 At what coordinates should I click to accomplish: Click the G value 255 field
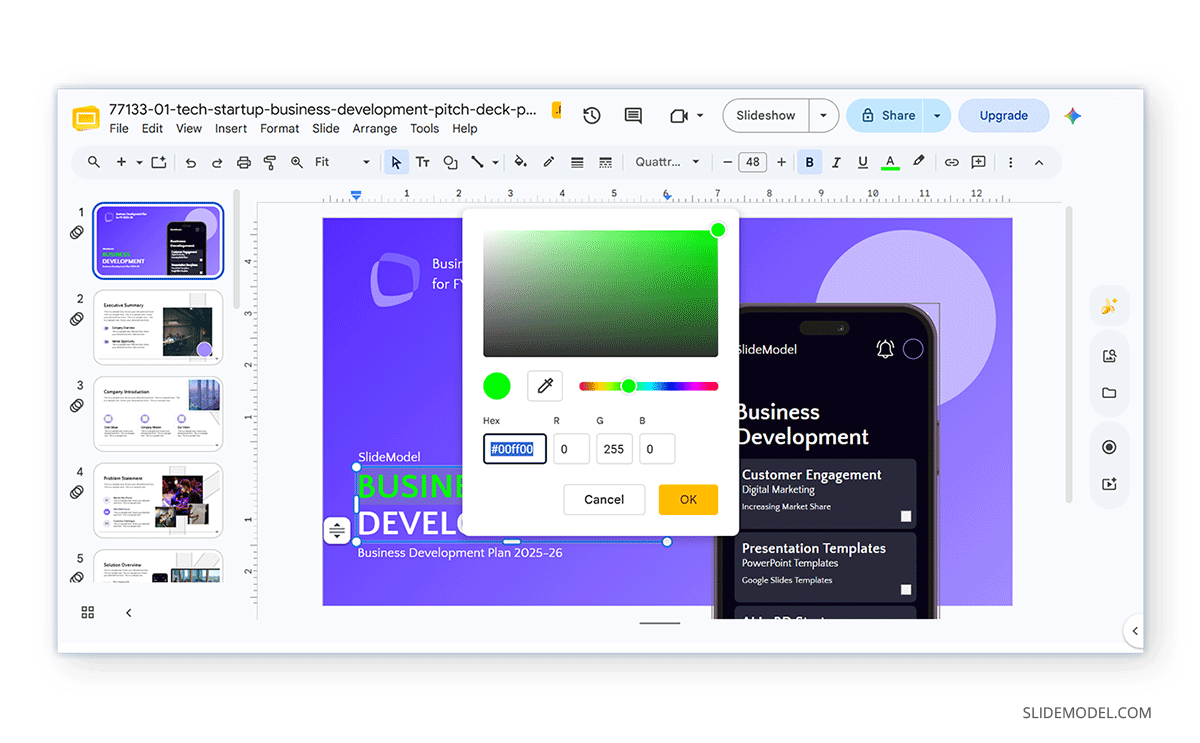tap(614, 449)
